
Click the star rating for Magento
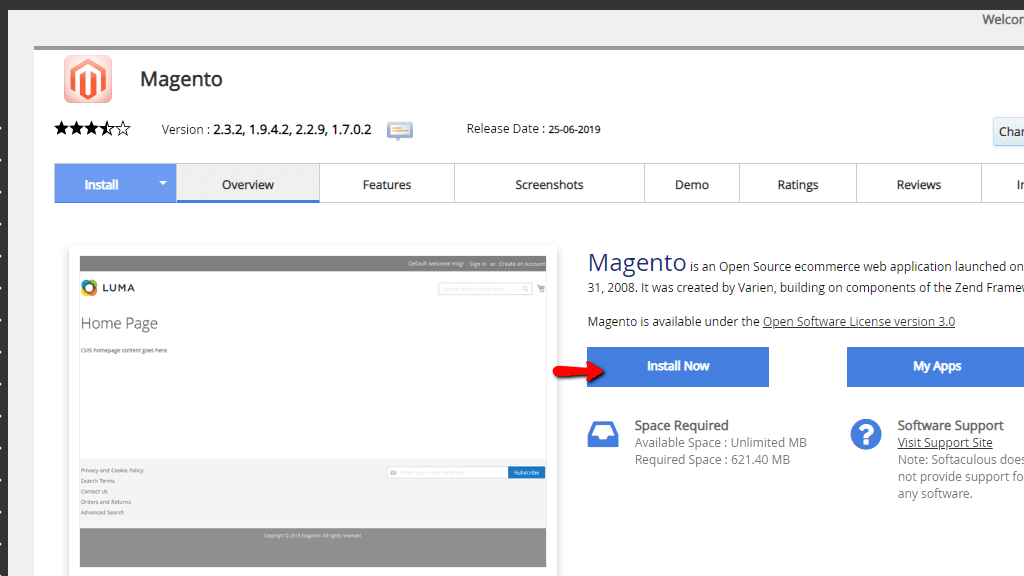coord(92,129)
